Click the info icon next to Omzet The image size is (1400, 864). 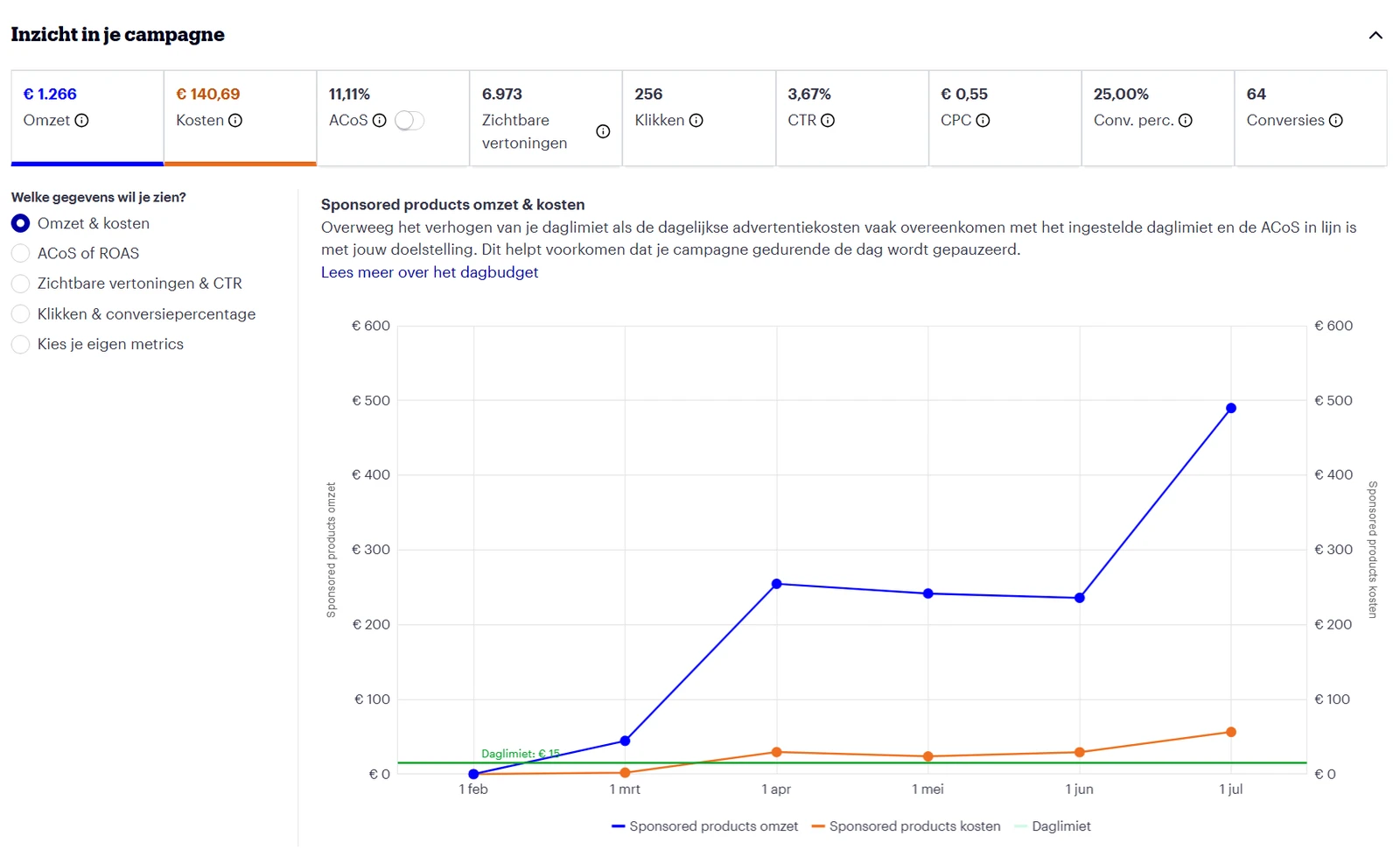81,121
